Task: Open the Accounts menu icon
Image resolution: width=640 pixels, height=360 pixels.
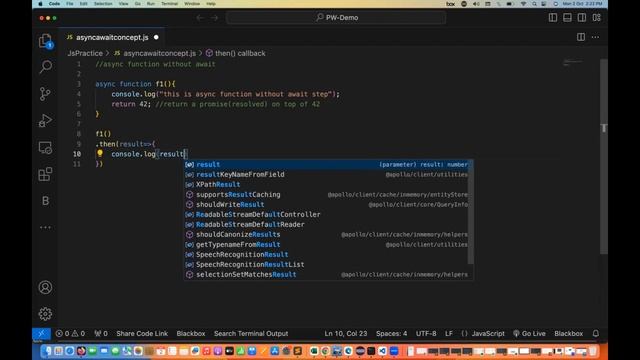Action: tap(45, 287)
